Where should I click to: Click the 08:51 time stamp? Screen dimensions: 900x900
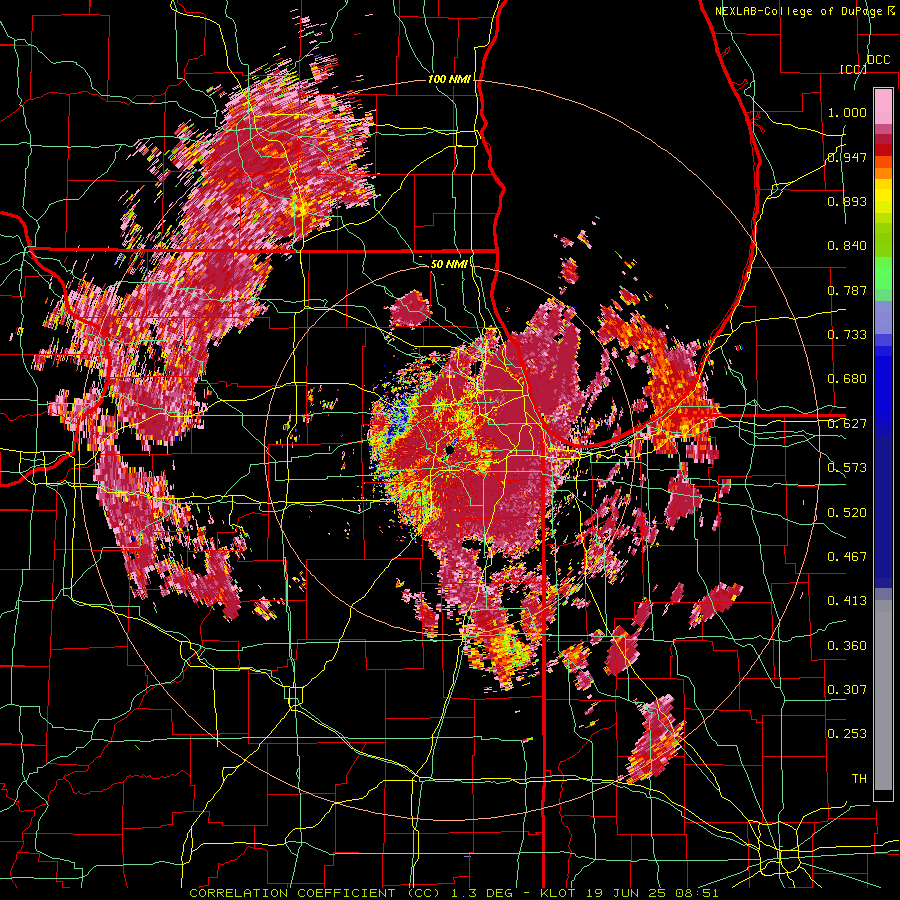coord(698,893)
